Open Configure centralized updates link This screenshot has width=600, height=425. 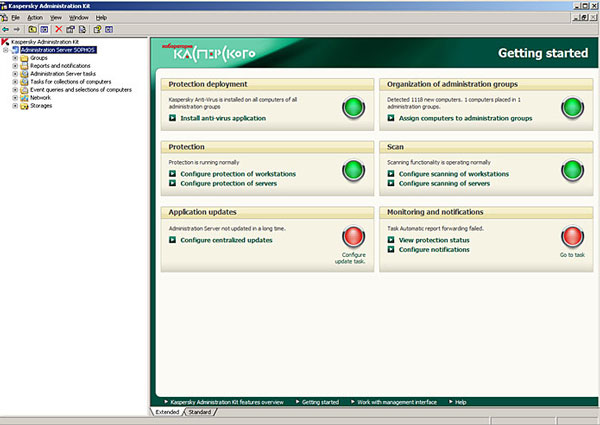coord(226,240)
